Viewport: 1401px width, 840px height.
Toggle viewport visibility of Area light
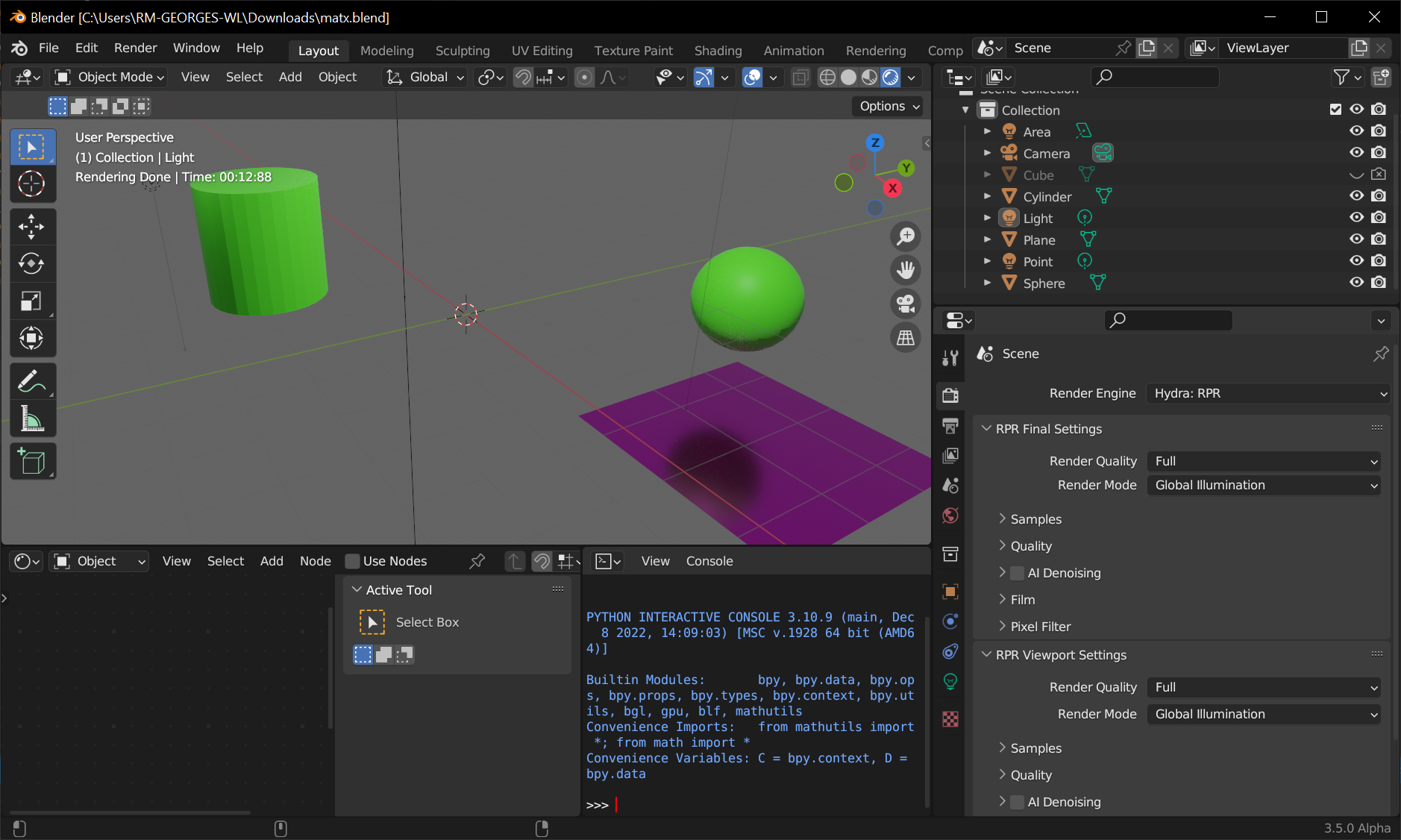1357,131
